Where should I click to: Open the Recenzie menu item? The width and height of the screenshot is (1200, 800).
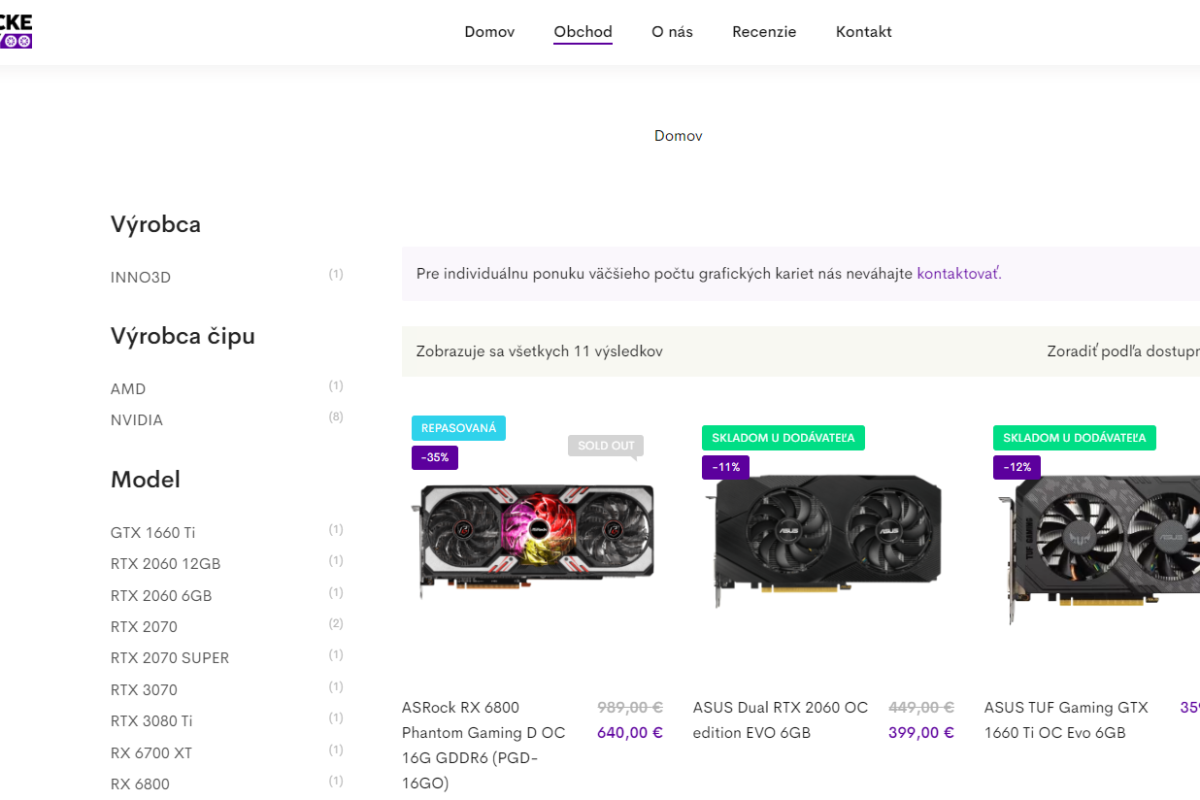click(764, 32)
